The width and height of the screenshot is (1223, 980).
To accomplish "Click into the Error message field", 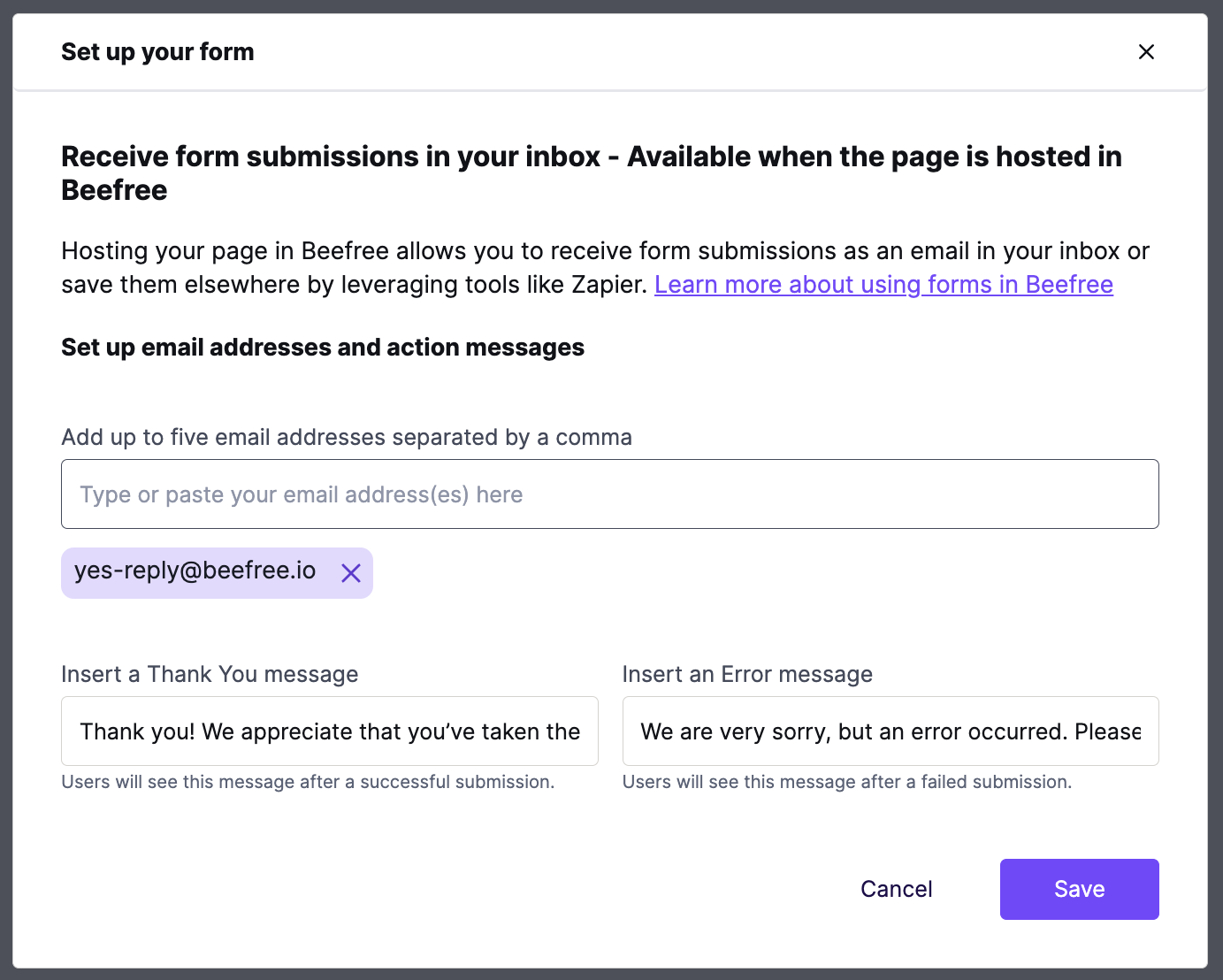I will click(x=890, y=731).
